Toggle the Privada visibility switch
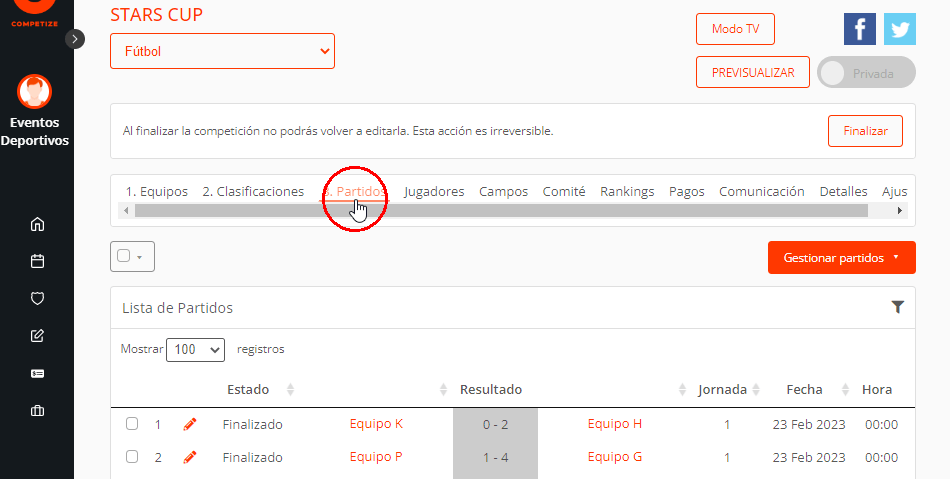 click(x=866, y=73)
